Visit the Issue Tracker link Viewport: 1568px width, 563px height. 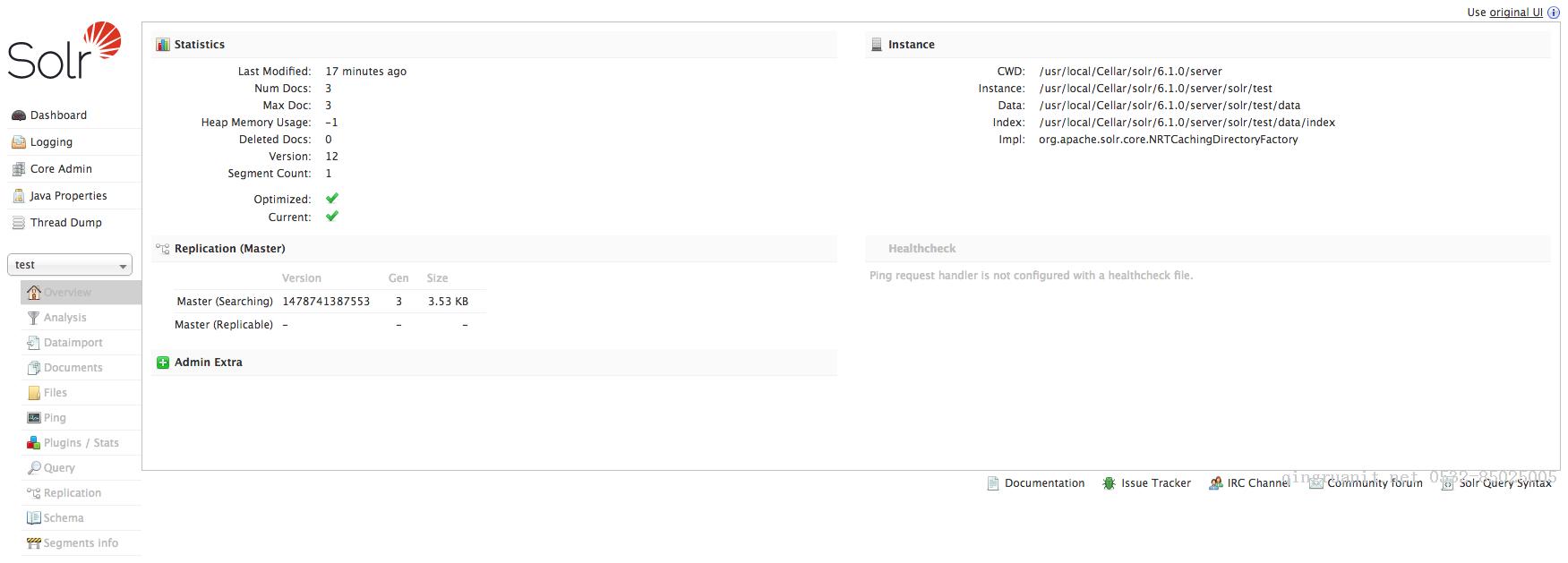click(x=1156, y=483)
